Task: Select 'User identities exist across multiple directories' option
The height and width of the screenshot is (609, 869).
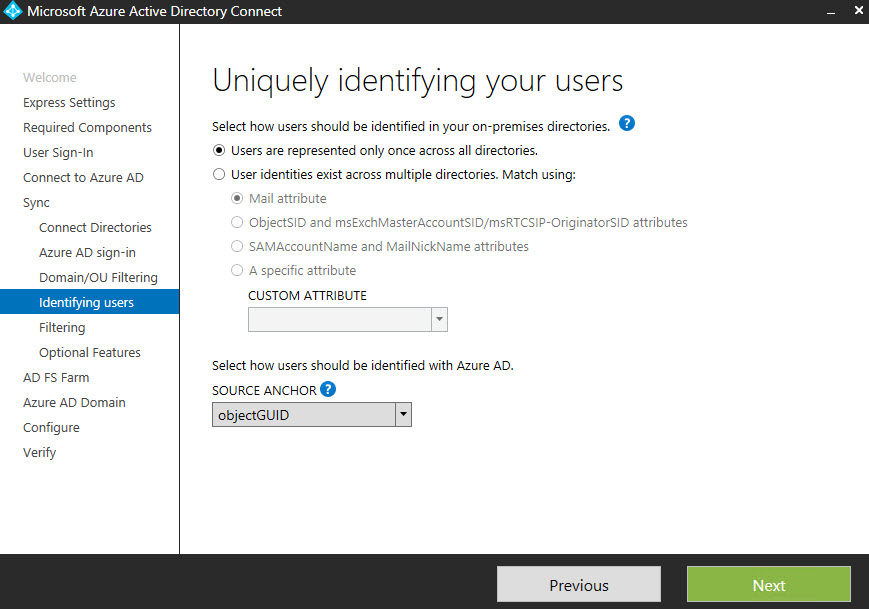Action: 219,174
